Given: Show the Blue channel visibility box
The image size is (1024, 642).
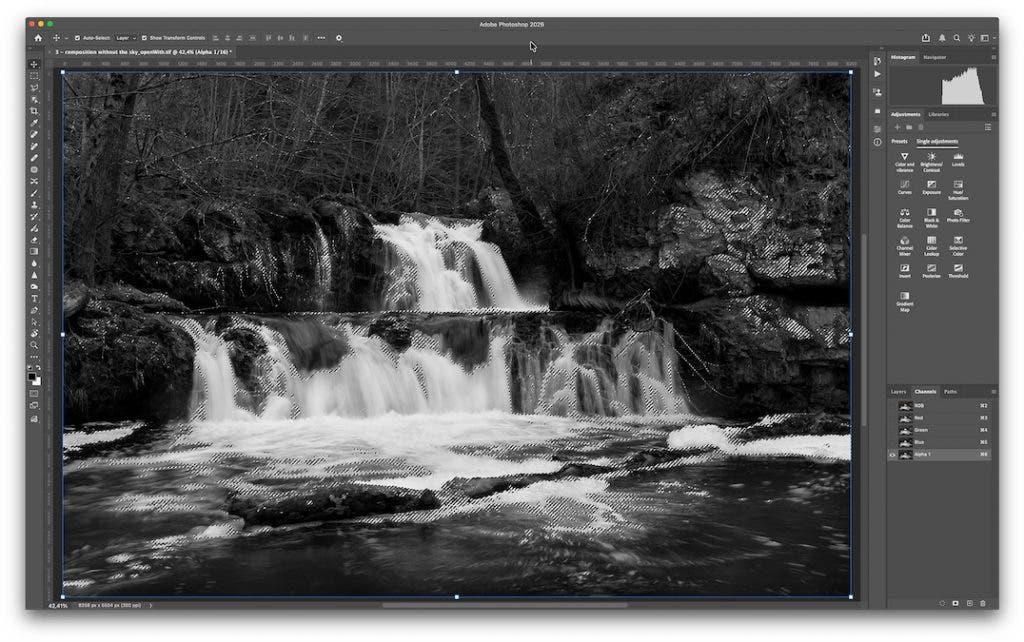Looking at the screenshot, I should tap(893, 442).
